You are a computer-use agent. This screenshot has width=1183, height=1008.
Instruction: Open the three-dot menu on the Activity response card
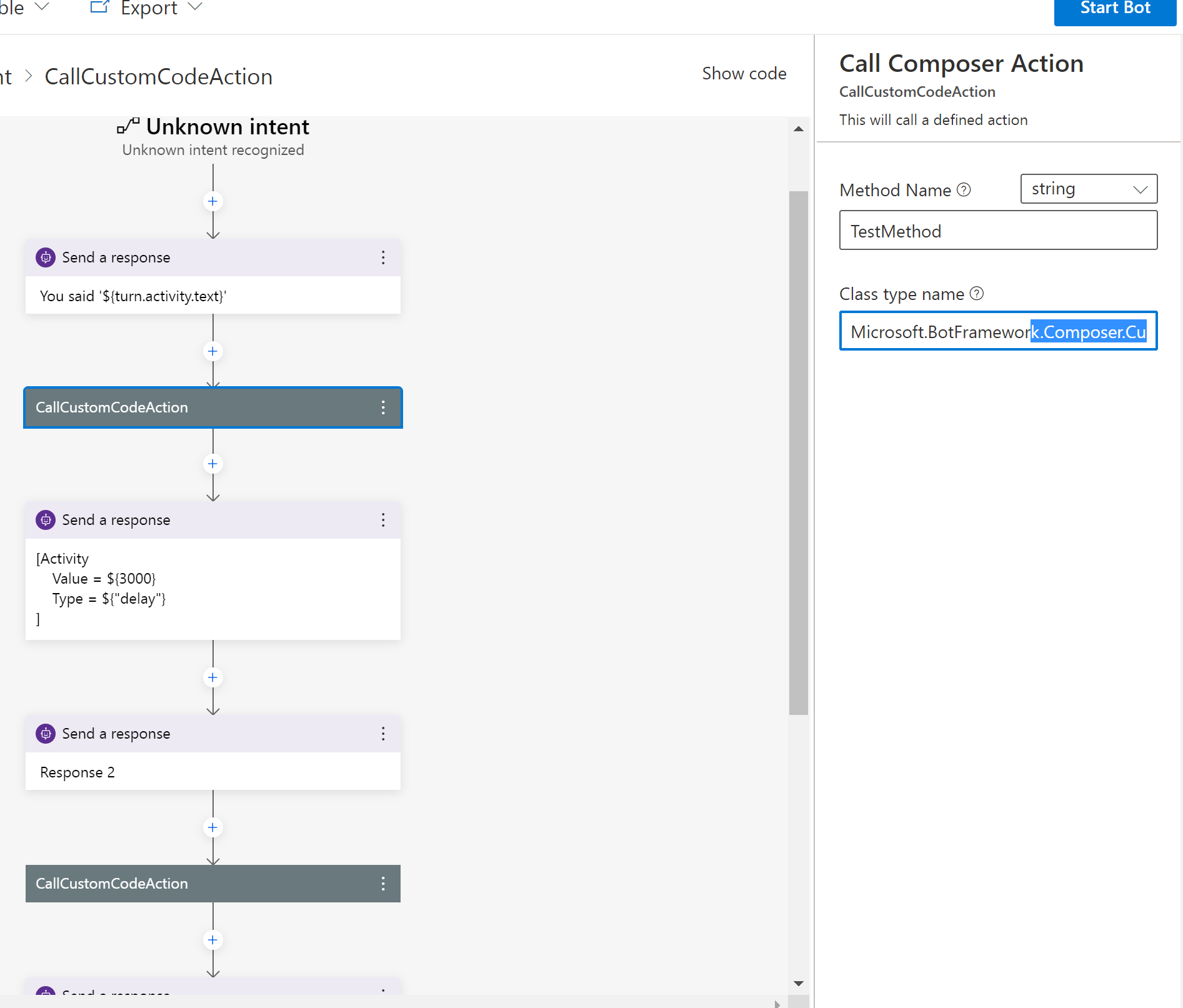(x=383, y=519)
